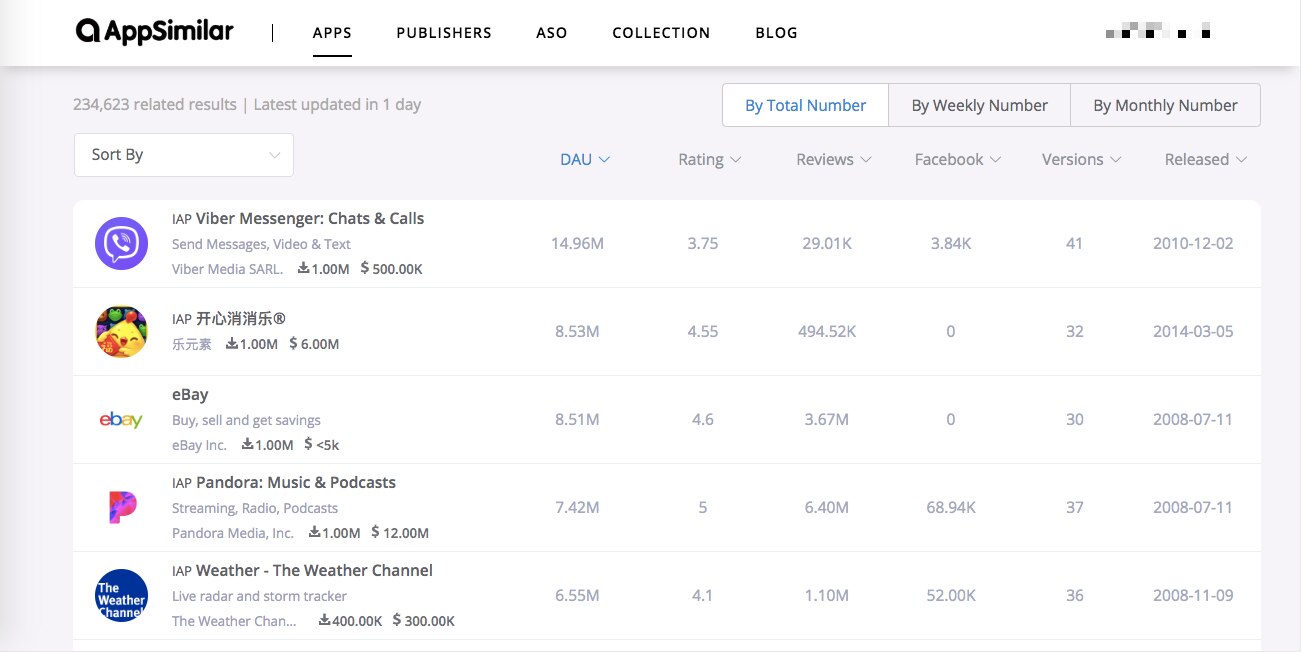The width and height of the screenshot is (1301, 652).
Task: Expand the Sort By dropdown
Action: tap(184, 155)
